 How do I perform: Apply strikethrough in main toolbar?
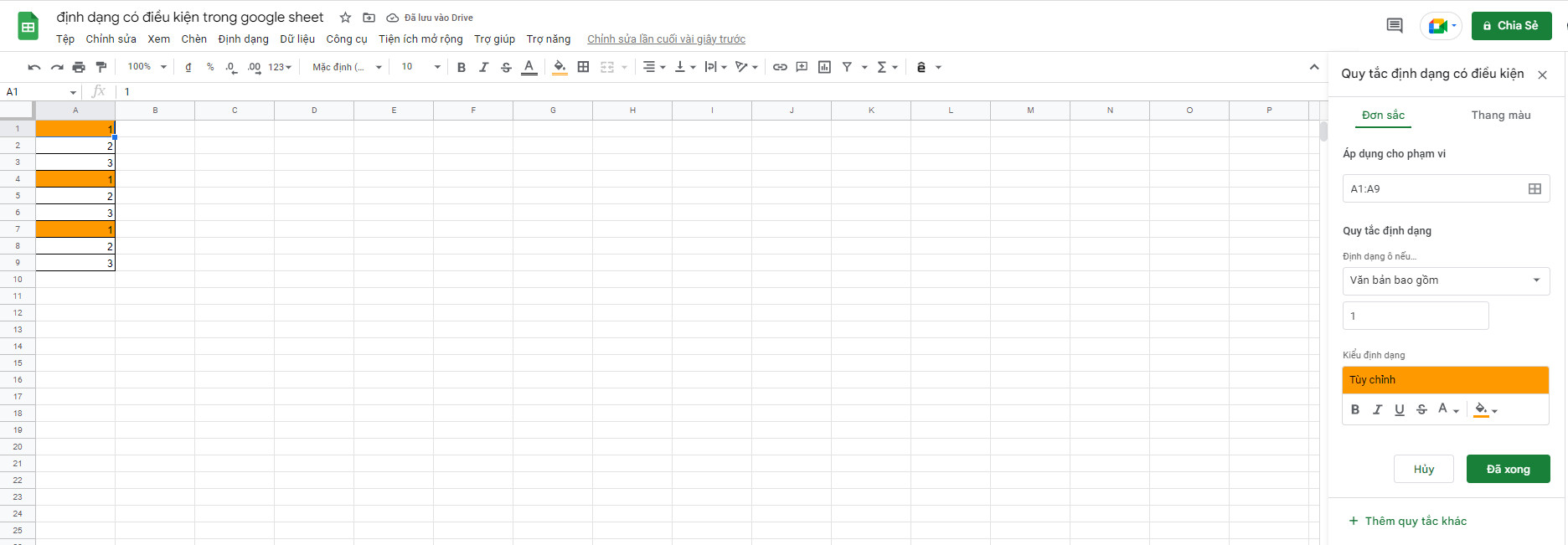pyautogui.click(x=506, y=67)
